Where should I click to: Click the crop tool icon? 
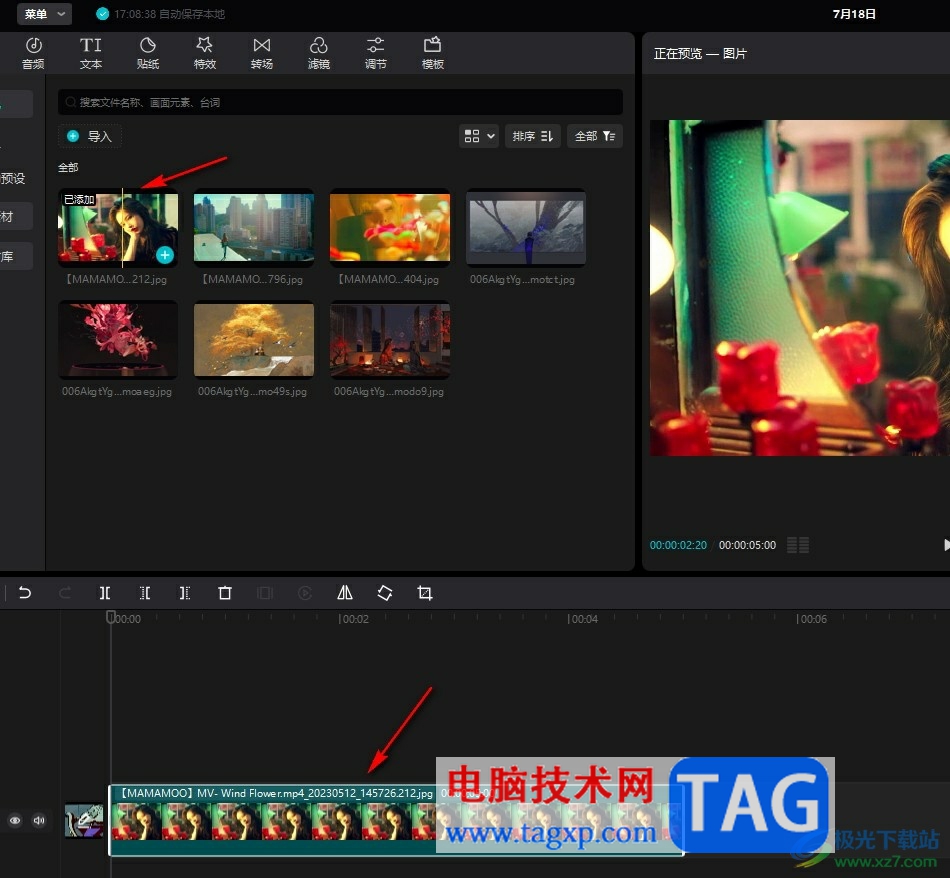click(425, 593)
